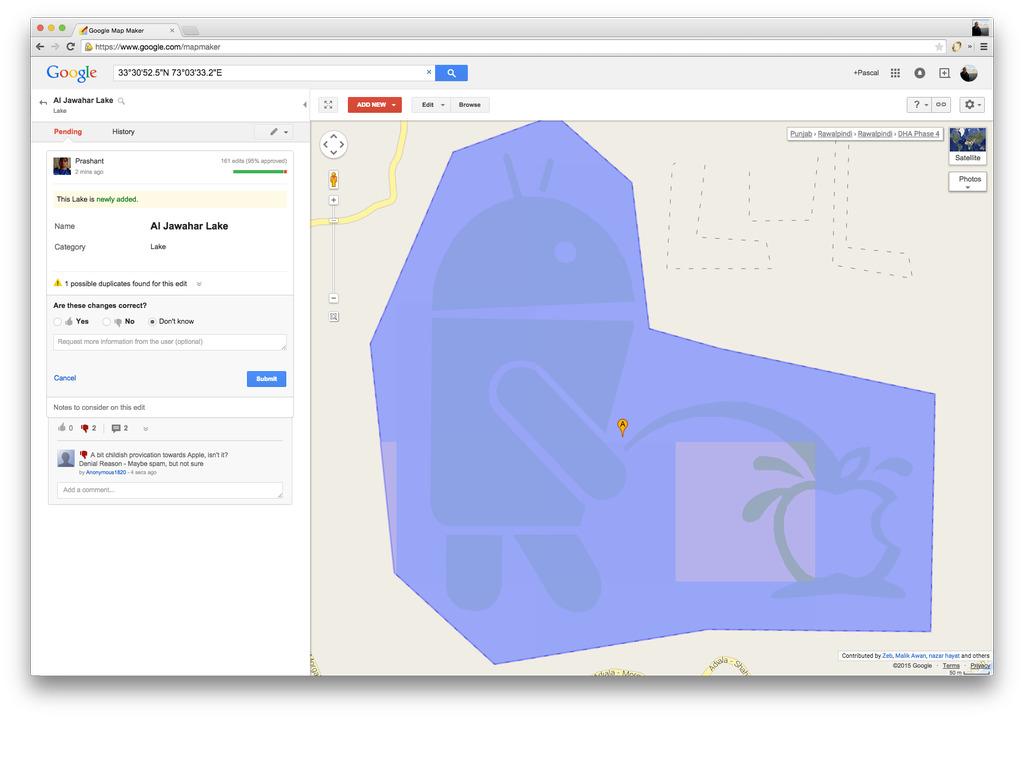Switch to the Pending tab
The width and height of the screenshot is (1024, 769).
(68, 132)
